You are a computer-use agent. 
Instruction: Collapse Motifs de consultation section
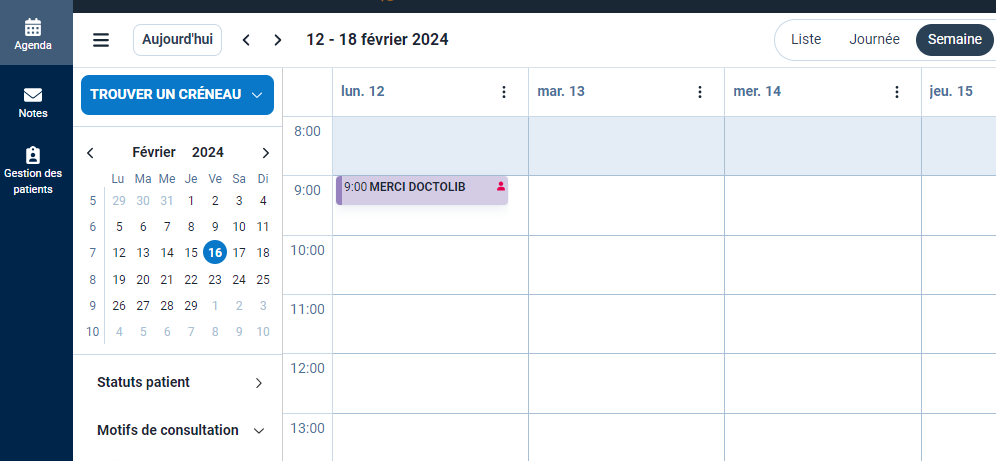pos(258,431)
